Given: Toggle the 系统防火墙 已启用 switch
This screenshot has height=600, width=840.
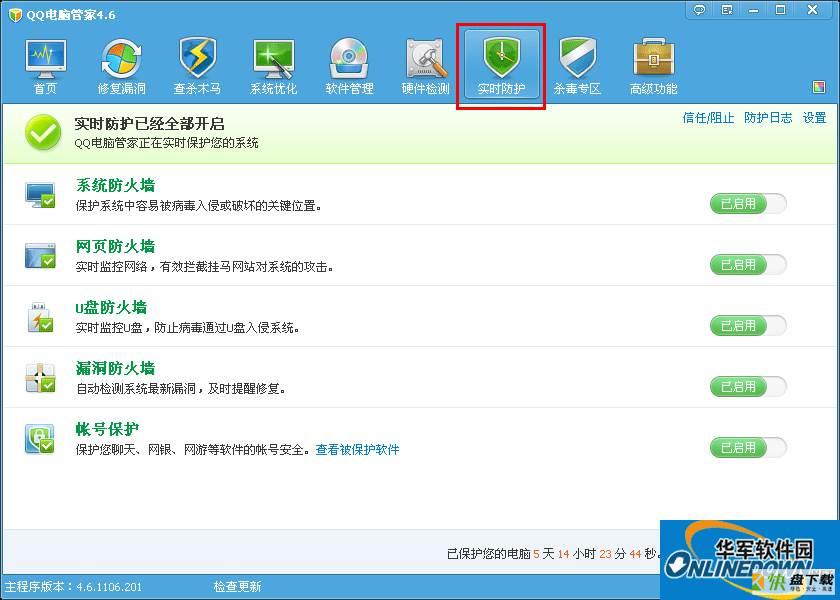Looking at the screenshot, I should 748,204.
